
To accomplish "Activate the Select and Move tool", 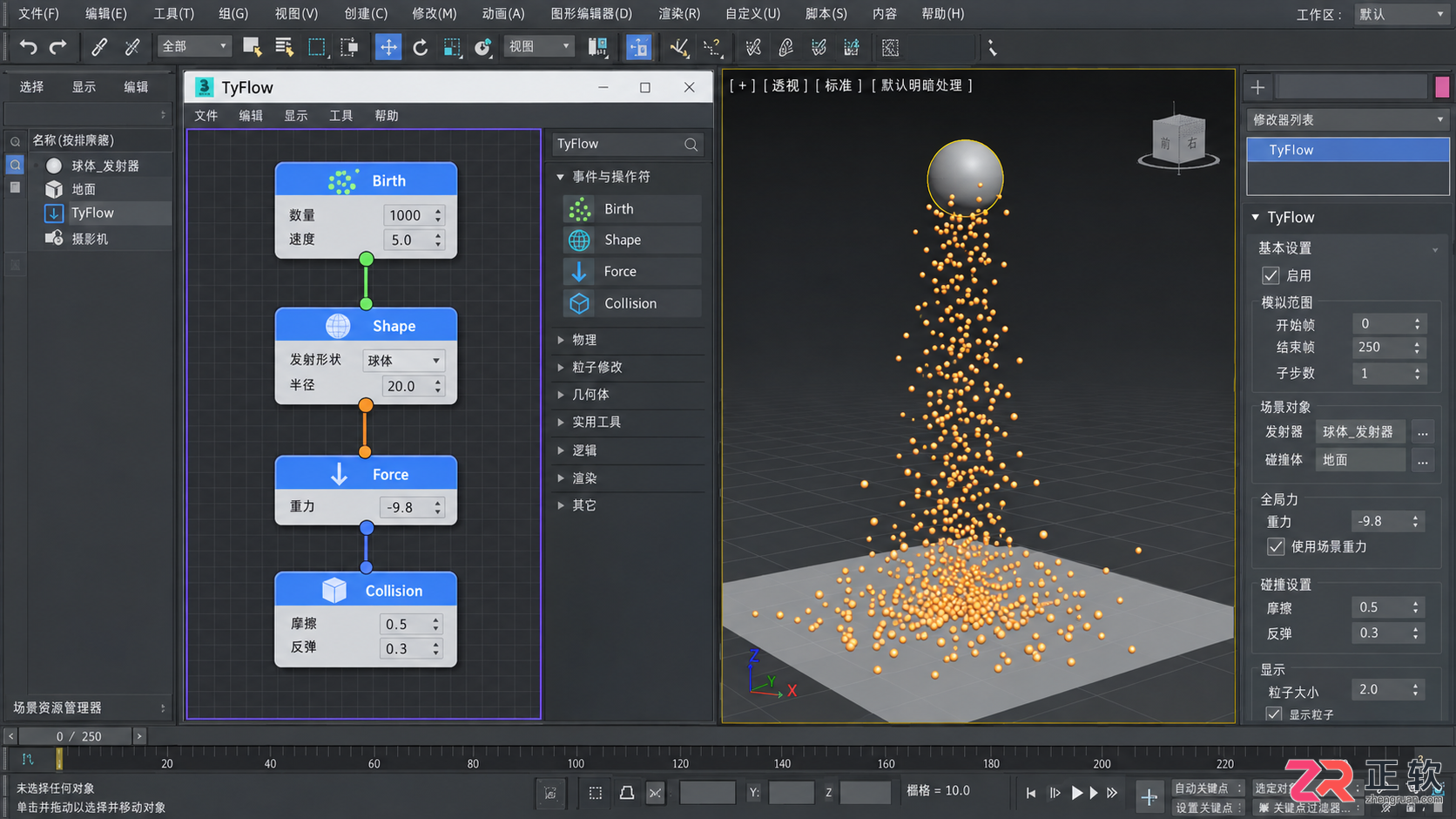I will (x=388, y=47).
